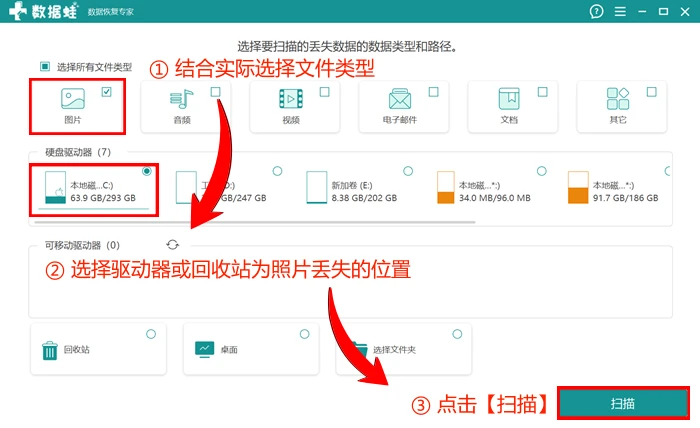The width and height of the screenshot is (700, 428).
Task: Select the 视频 video type icon
Action: (291, 99)
